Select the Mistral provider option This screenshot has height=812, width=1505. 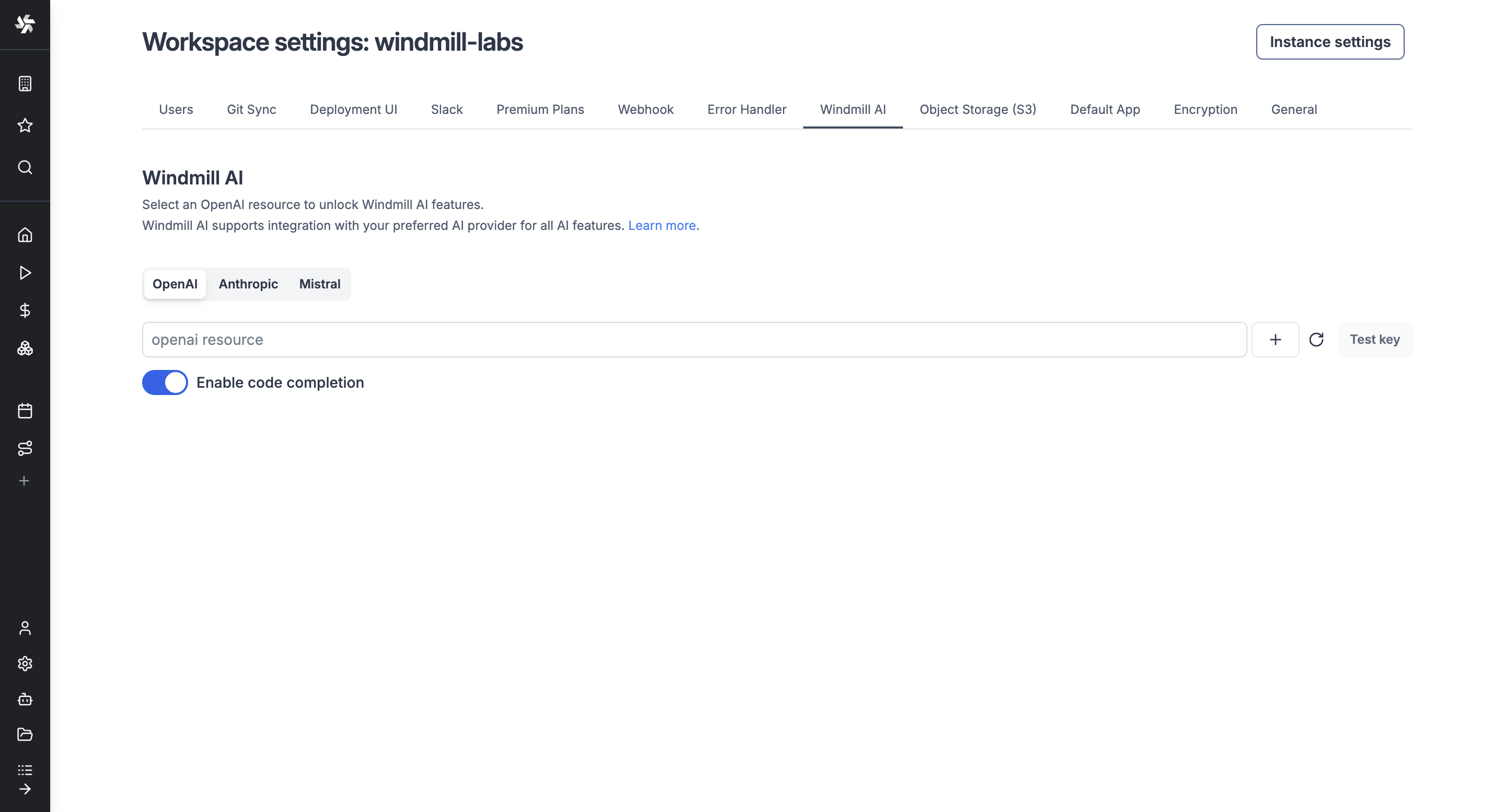[320, 284]
